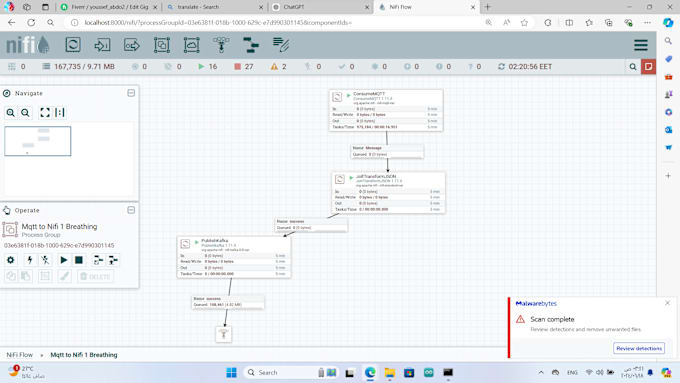The height and width of the screenshot is (383, 680).
Task: Open process group Configuration gear icon
Action: [x=10, y=260]
